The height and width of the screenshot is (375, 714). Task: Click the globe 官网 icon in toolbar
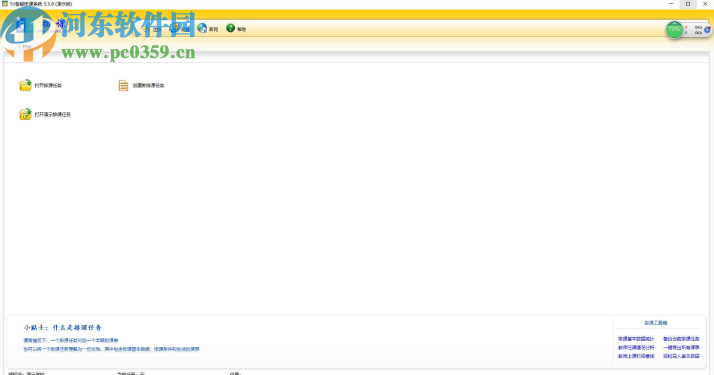coord(202,28)
